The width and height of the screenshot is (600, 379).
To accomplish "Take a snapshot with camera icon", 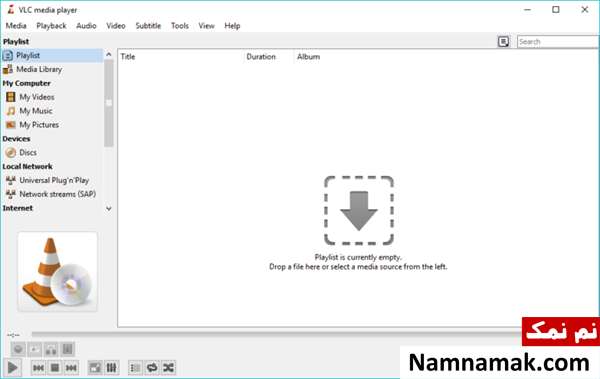I will (x=34, y=349).
